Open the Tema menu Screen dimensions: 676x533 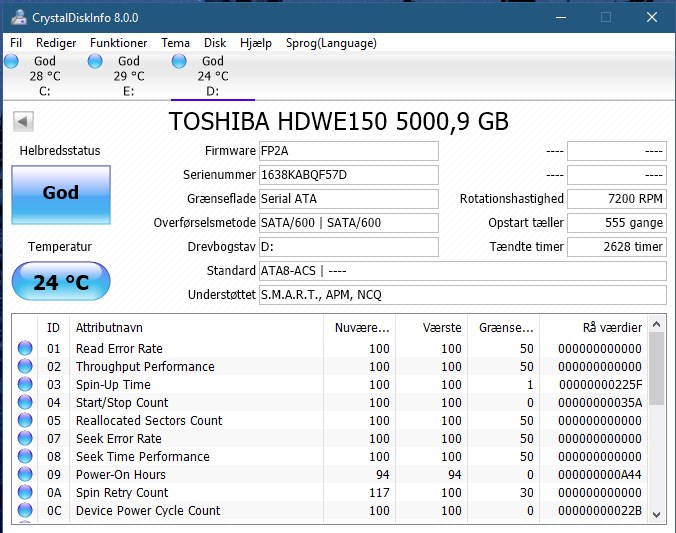[x=175, y=43]
